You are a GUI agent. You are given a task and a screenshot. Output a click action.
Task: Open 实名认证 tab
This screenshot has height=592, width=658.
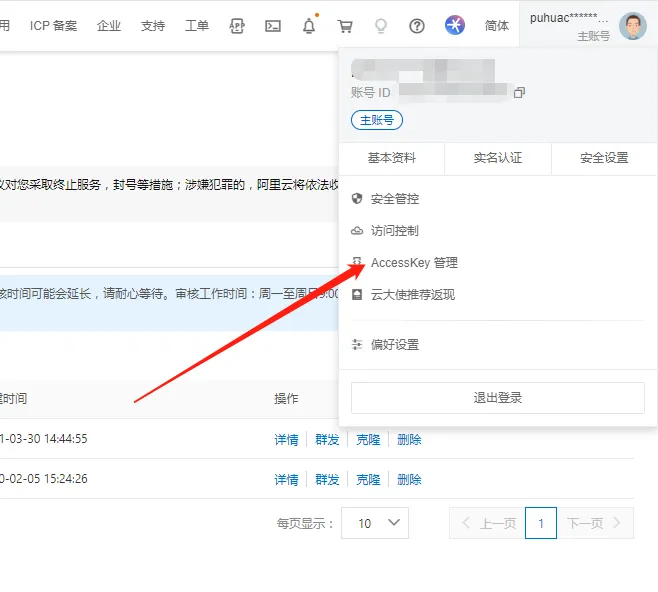click(498, 158)
